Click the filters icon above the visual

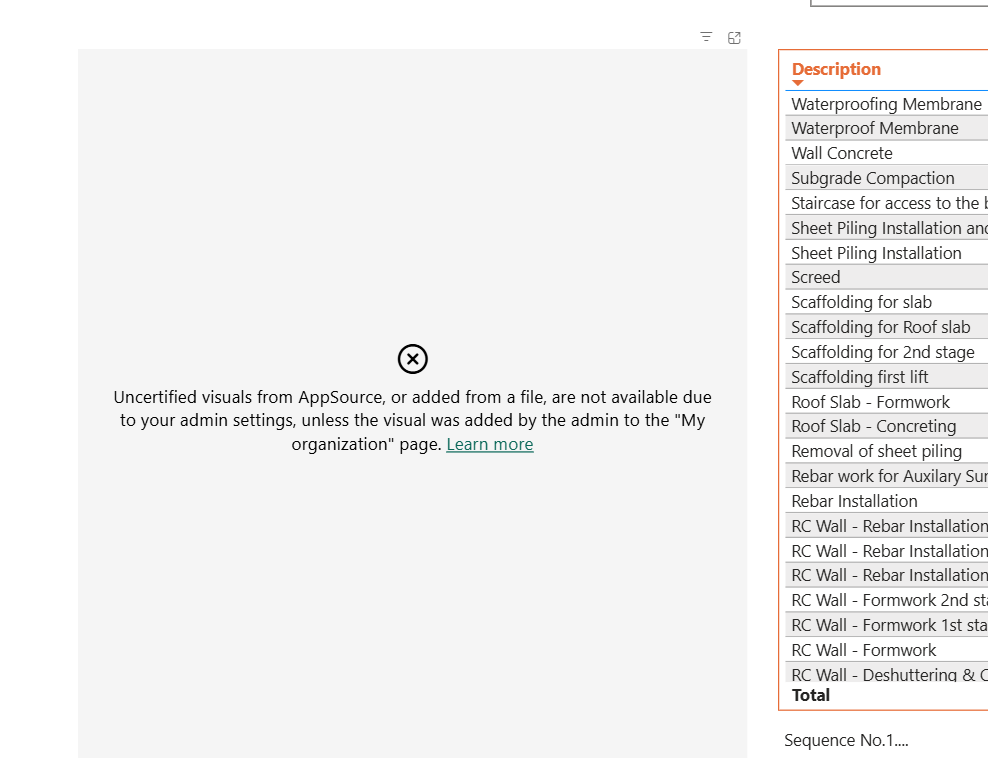[x=706, y=37]
